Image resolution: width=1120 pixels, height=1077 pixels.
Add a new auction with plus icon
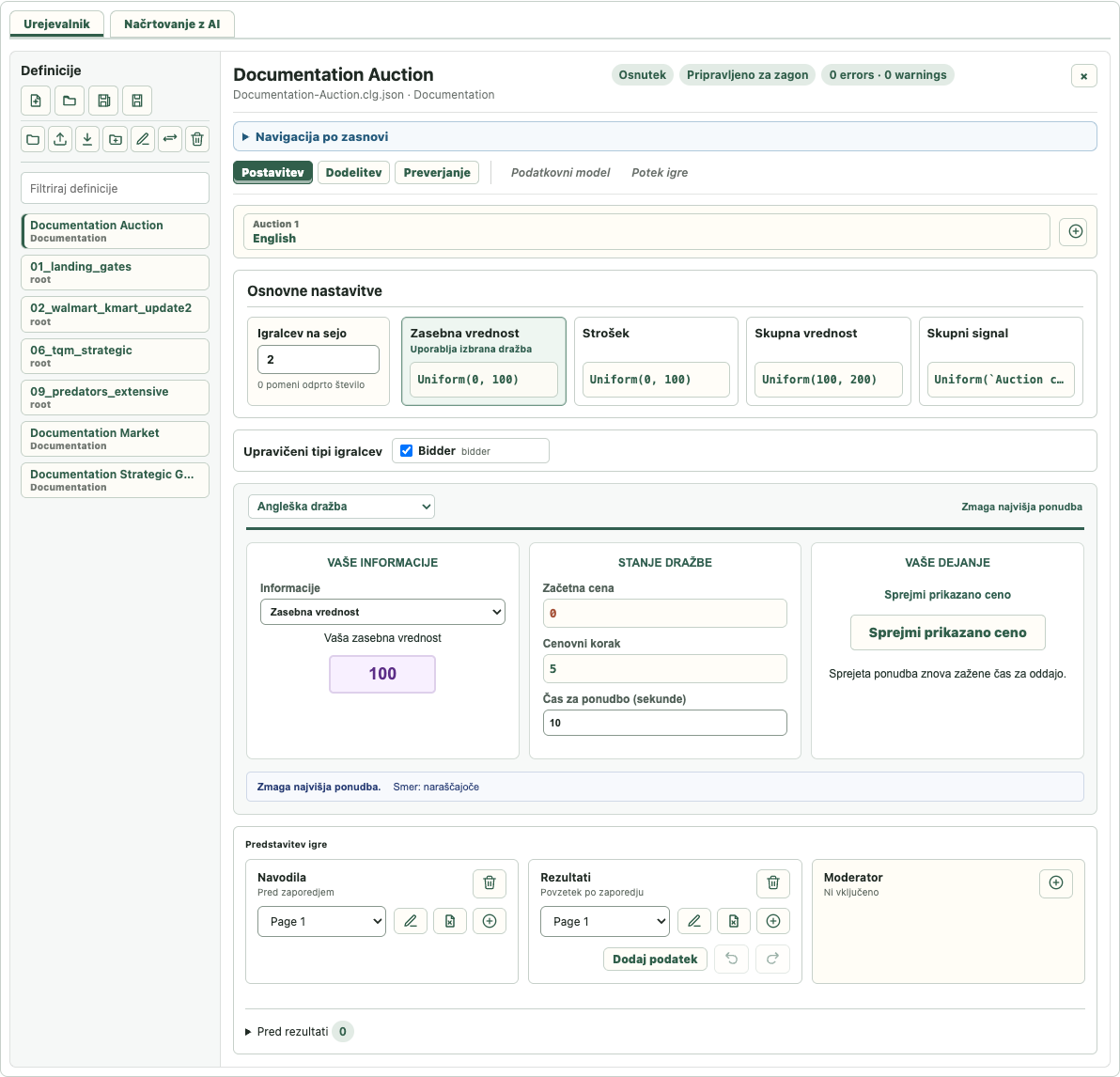coord(1075,231)
